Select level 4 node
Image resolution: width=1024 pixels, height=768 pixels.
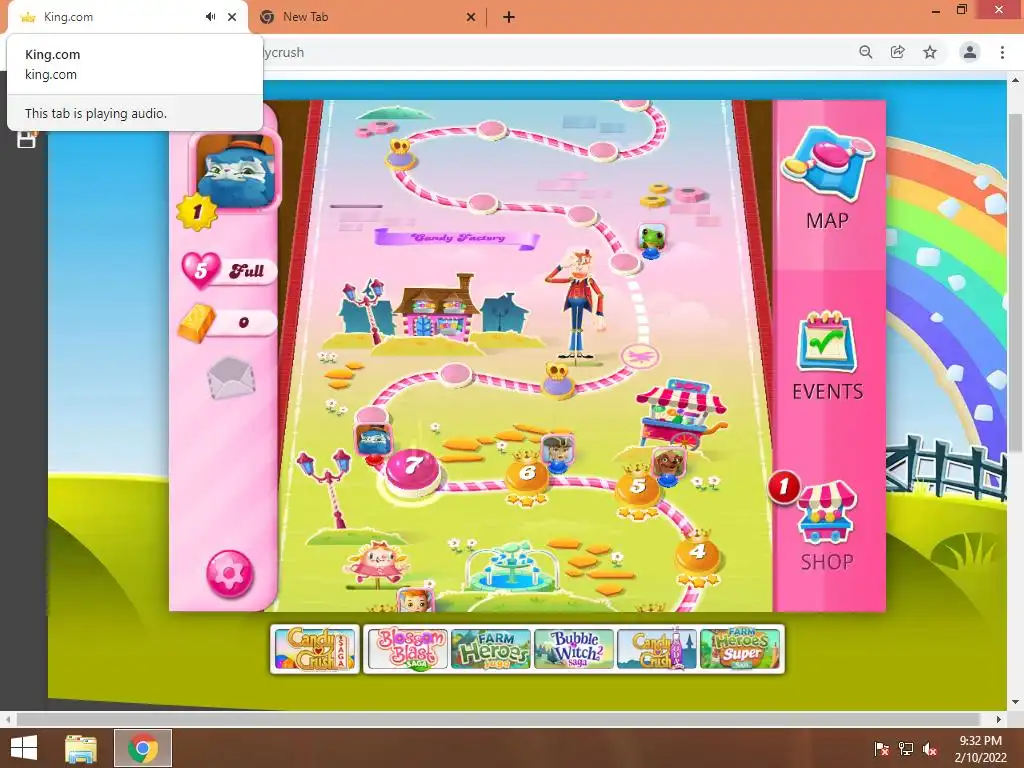tap(697, 554)
